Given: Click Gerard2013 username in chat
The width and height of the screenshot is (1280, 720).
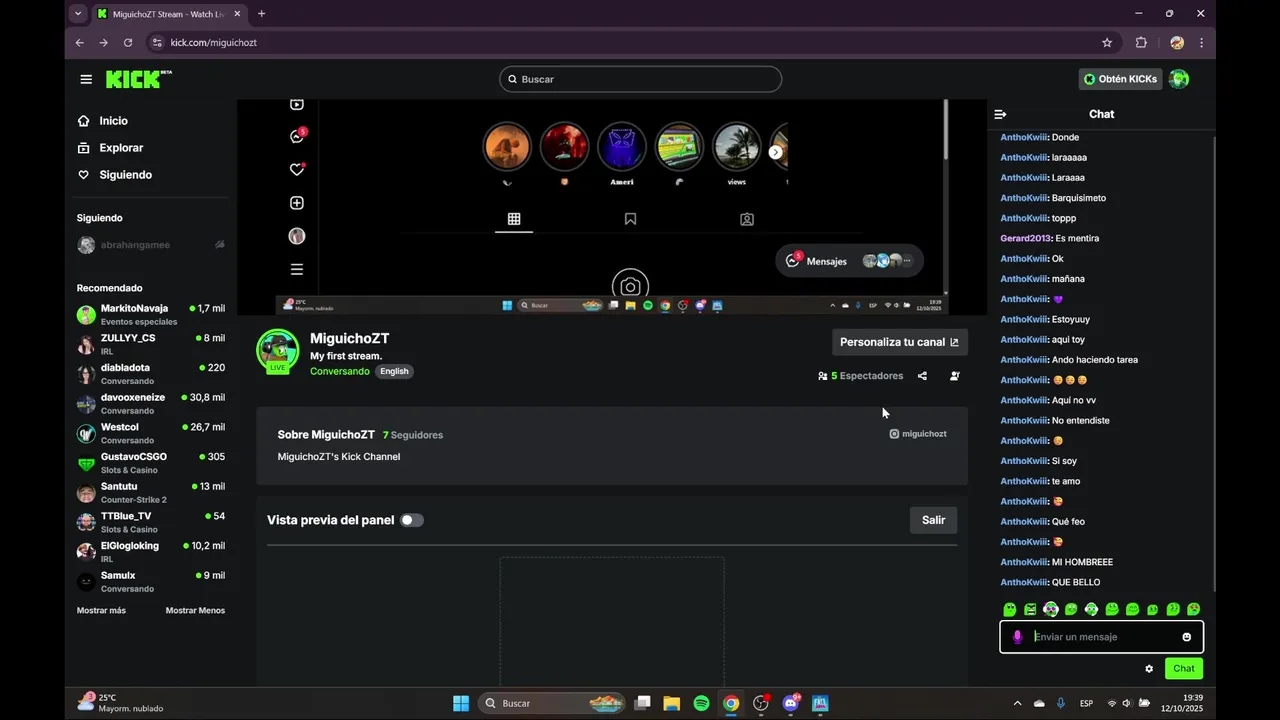Looking at the screenshot, I should (1025, 238).
